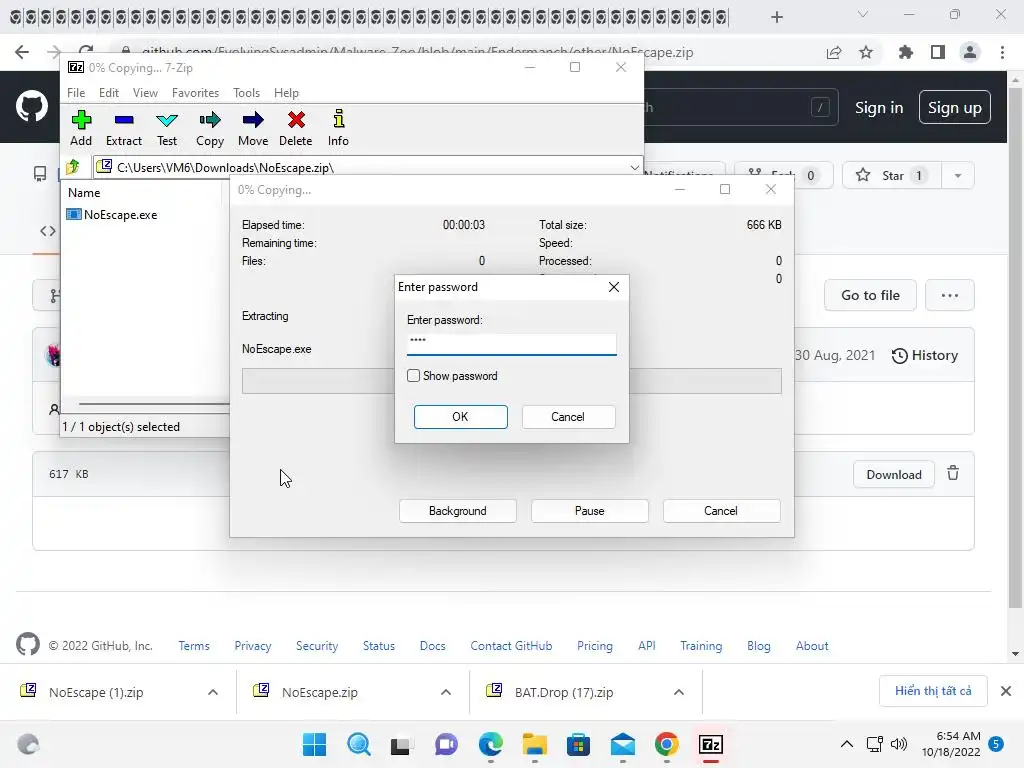Screen dimensions: 1024x768
Task: Confirm the password with OK
Action: [460, 417]
